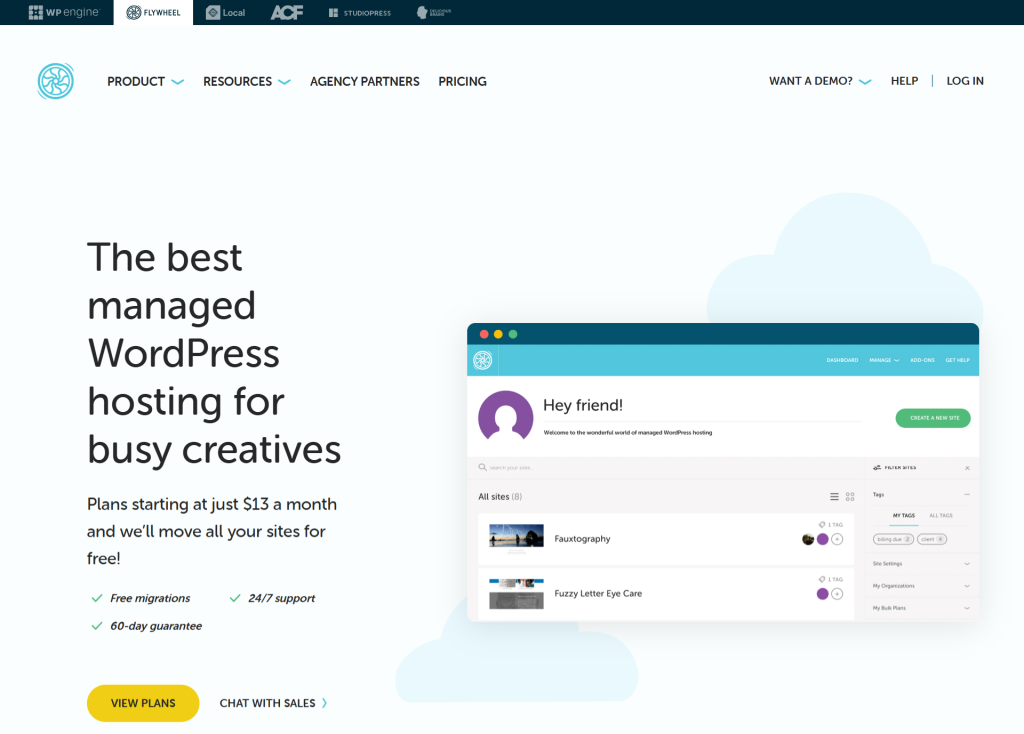Switch to list view in All sites
Image resolution: width=1024 pixels, height=734 pixels.
(834, 496)
